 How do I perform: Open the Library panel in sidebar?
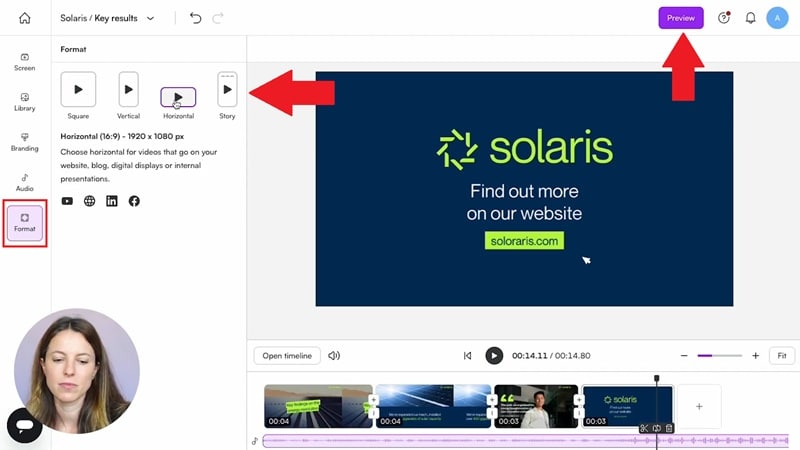pyautogui.click(x=24, y=102)
